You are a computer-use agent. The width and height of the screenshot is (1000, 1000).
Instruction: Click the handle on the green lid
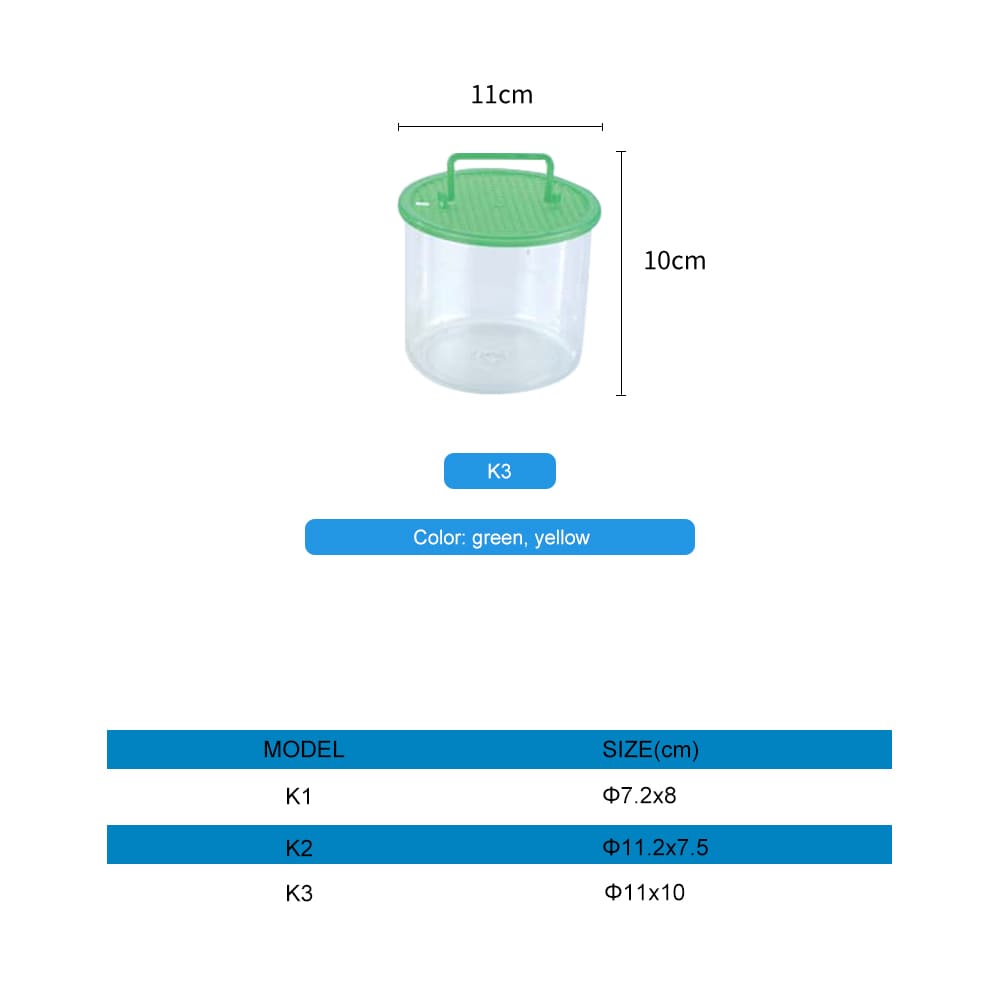pos(499,160)
